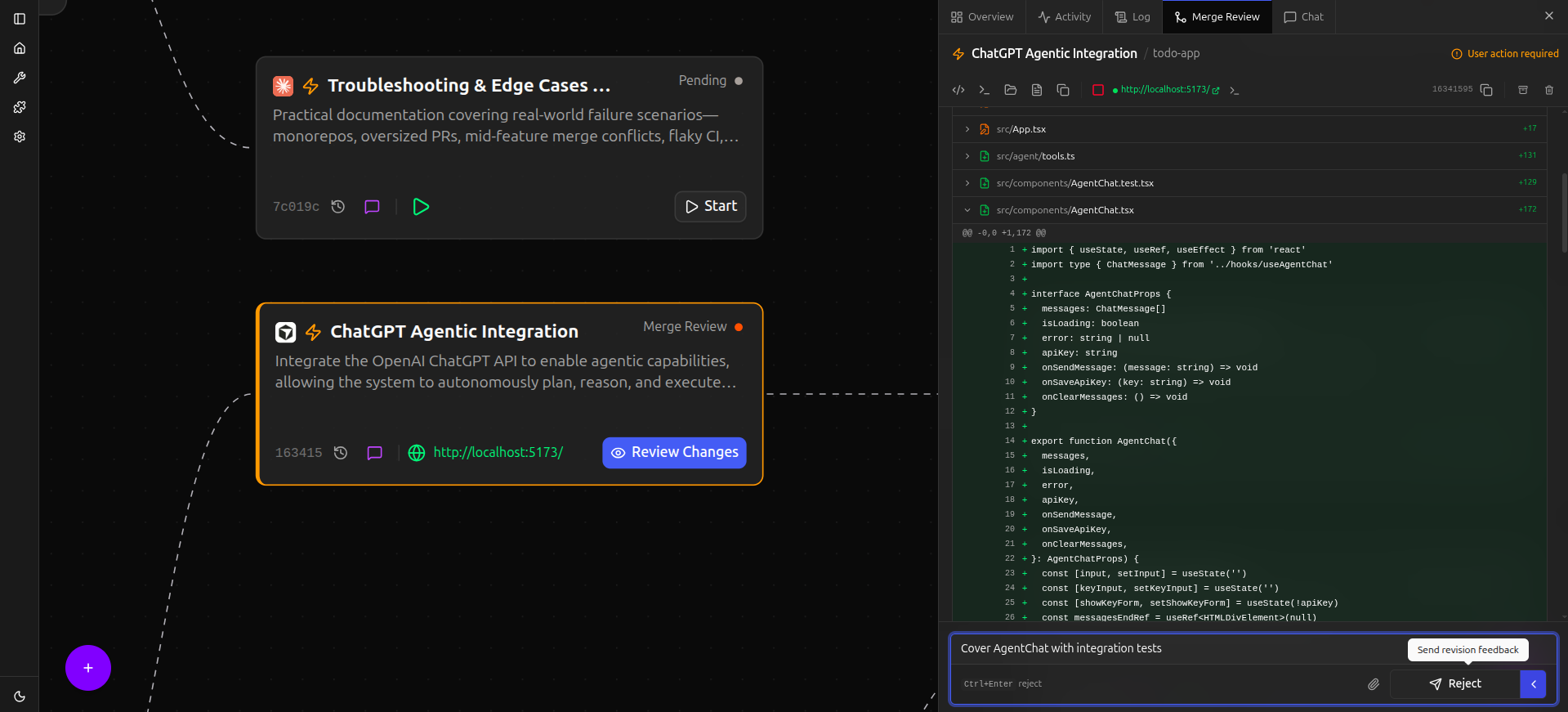Switch to the Overview tab
The image size is (1568, 712).
coord(982,16)
